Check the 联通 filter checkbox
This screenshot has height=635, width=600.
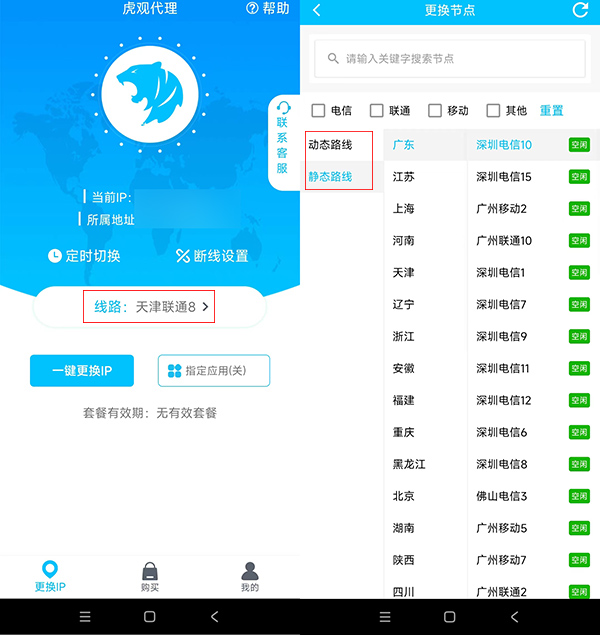[377, 111]
